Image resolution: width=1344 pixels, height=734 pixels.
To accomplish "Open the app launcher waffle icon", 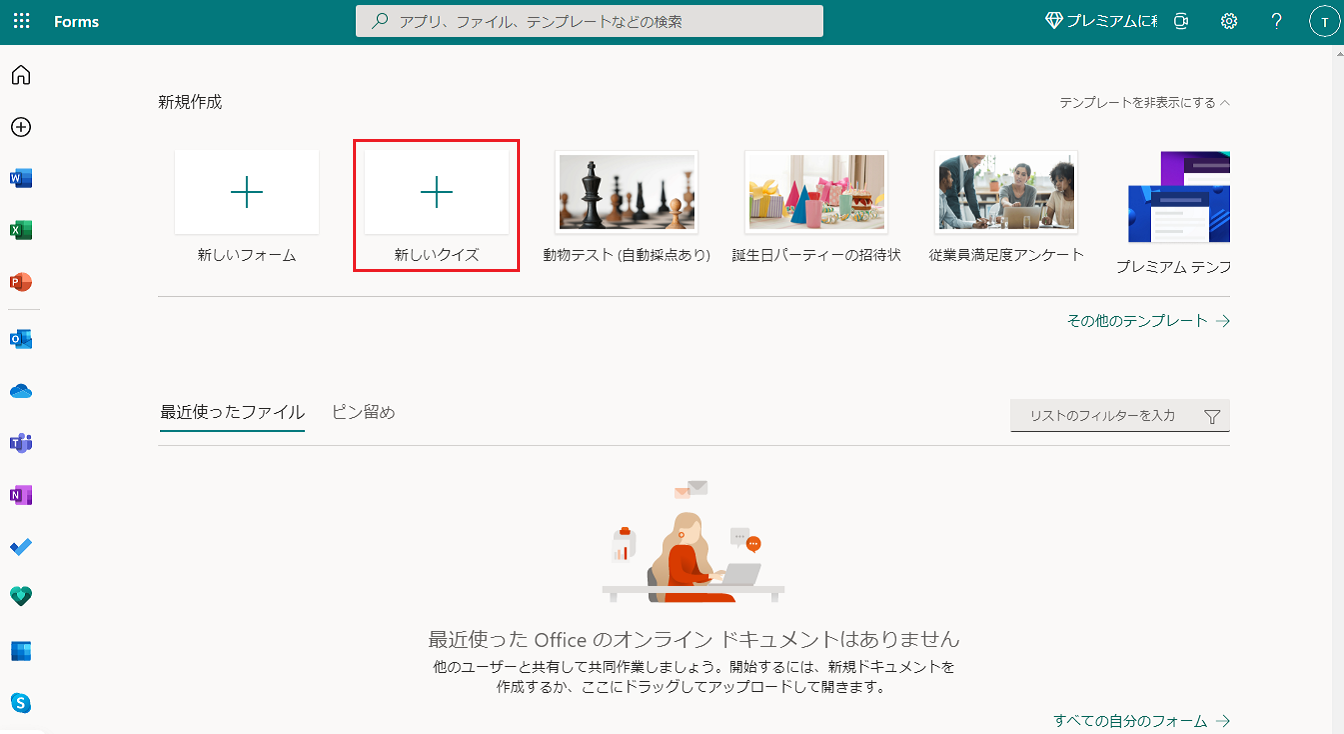I will point(21,21).
